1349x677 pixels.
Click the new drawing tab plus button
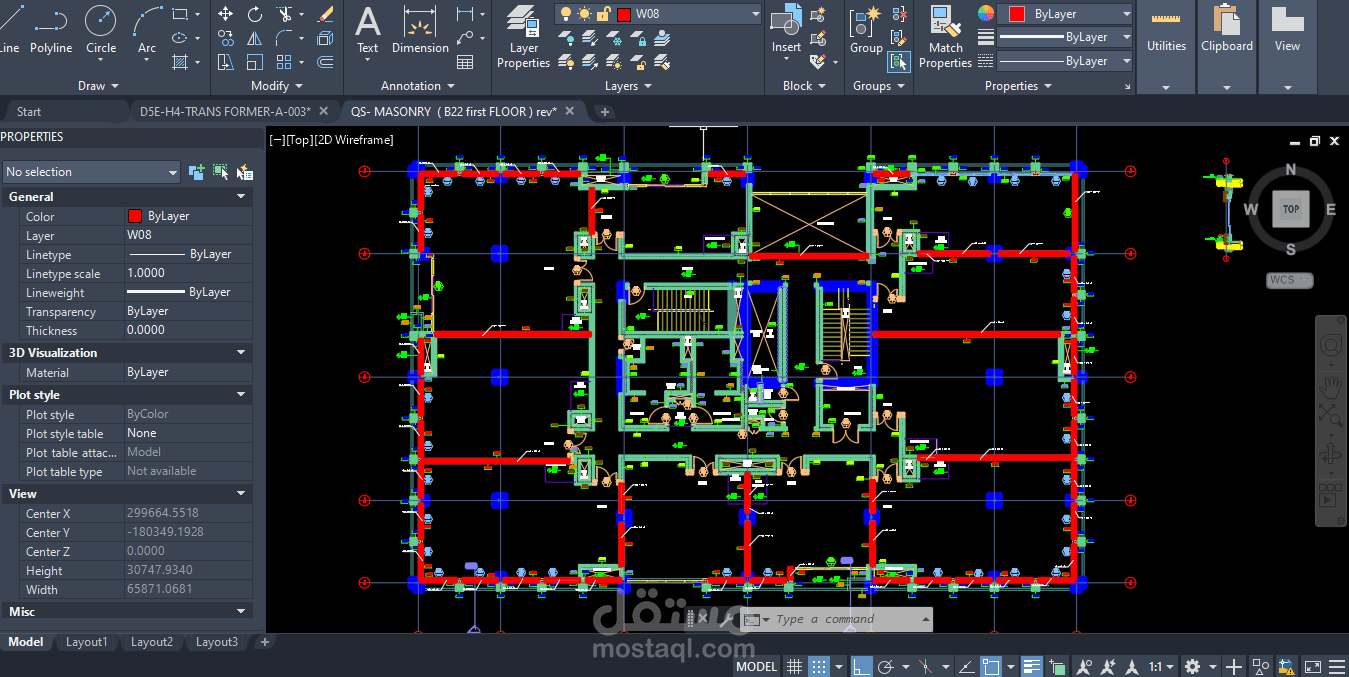click(x=604, y=112)
